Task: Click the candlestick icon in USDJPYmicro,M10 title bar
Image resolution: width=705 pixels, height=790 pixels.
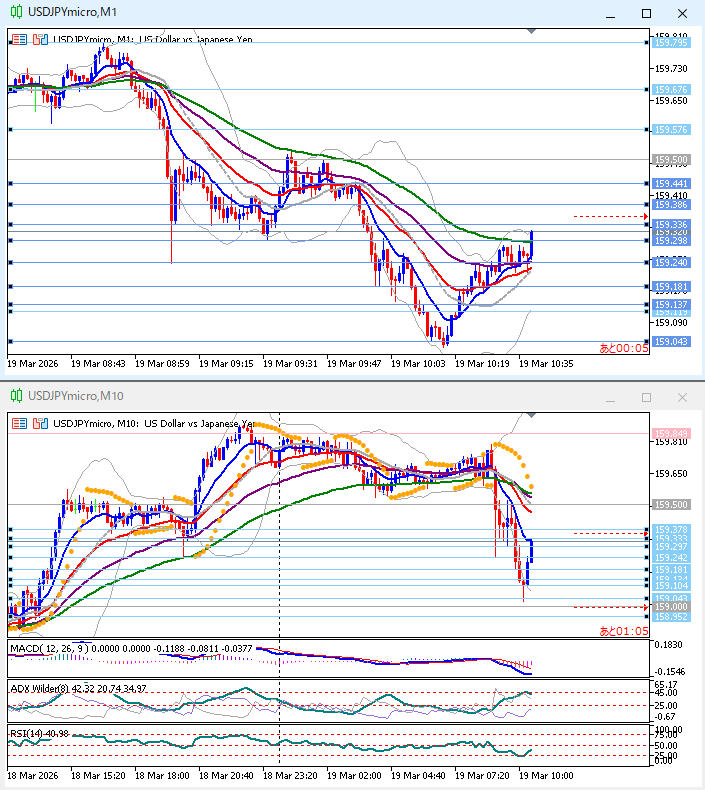Action: tap(14, 397)
